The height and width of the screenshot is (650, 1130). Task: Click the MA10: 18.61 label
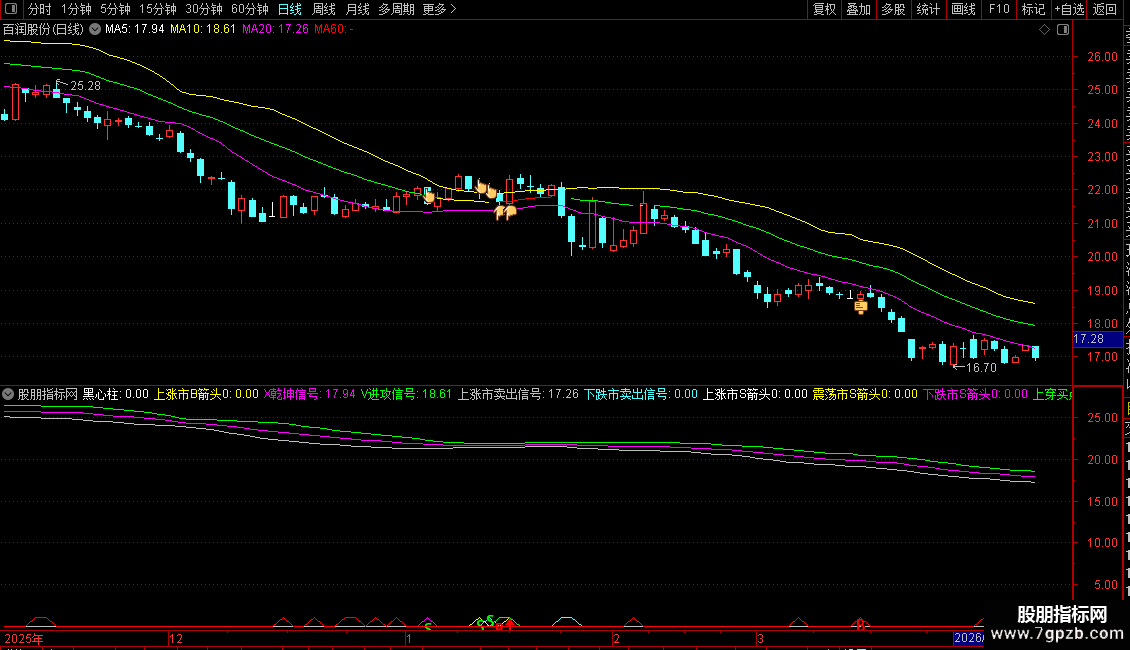[x=203, y=30]
